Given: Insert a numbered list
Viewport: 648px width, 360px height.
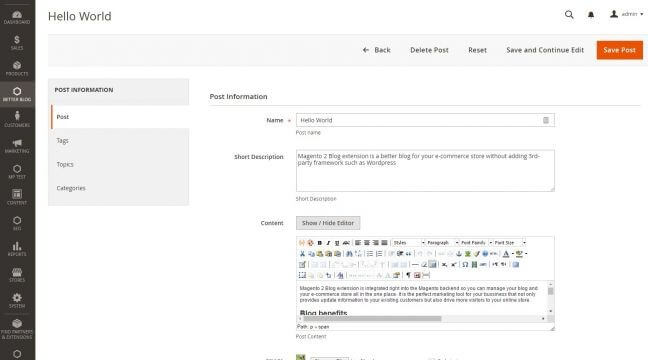Looking at the screenshot, I should 379,253.
